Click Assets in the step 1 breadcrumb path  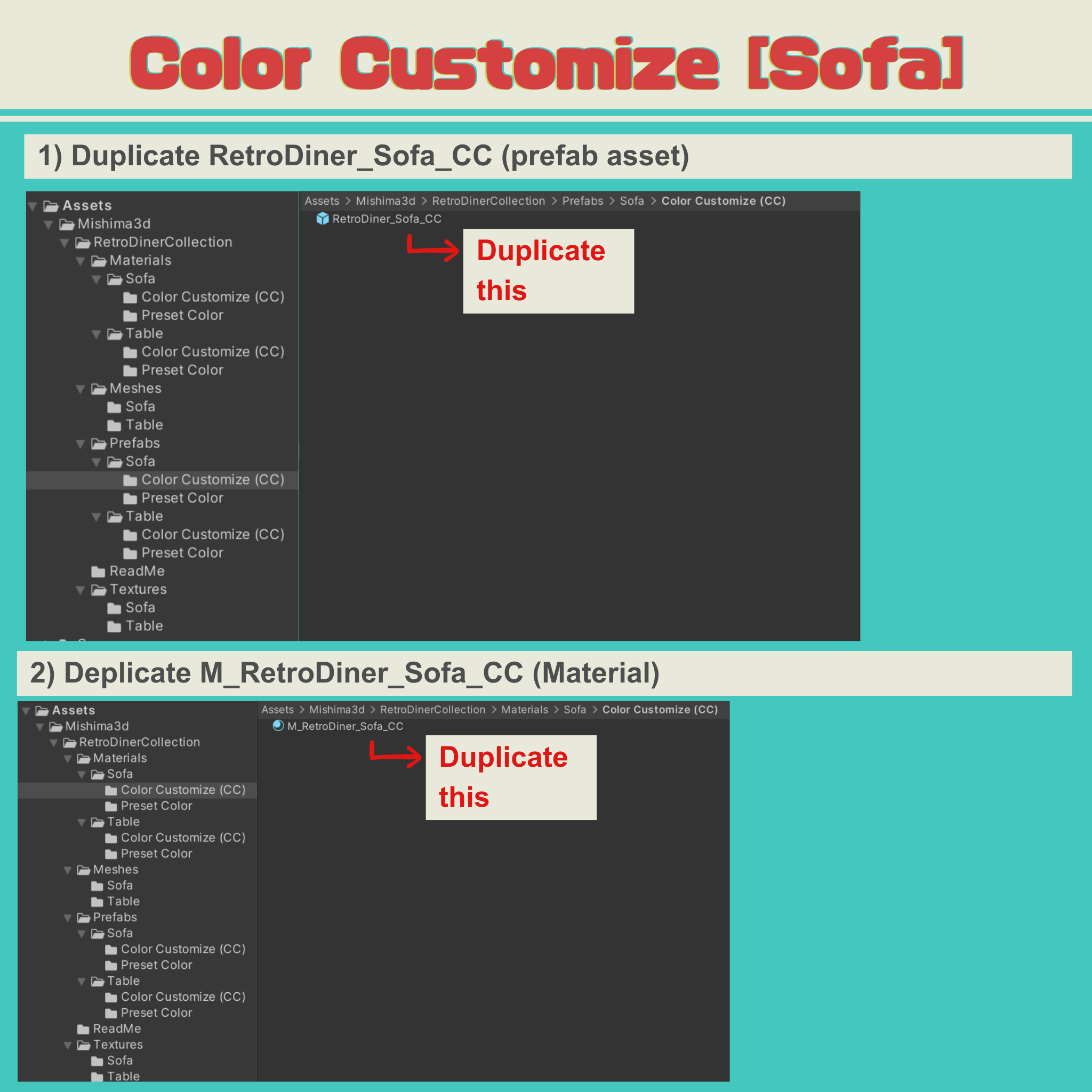322,201
